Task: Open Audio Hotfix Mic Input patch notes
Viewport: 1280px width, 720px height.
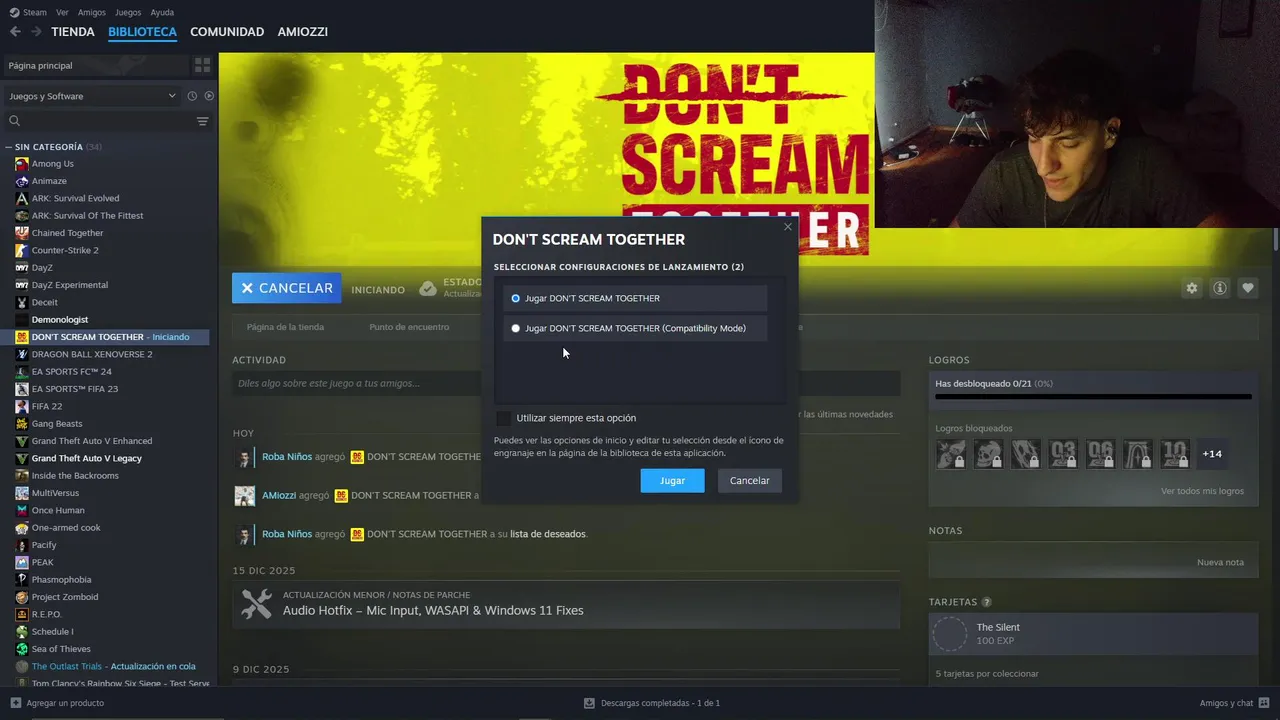Action: pyautogui.click(x=433, y=610)
